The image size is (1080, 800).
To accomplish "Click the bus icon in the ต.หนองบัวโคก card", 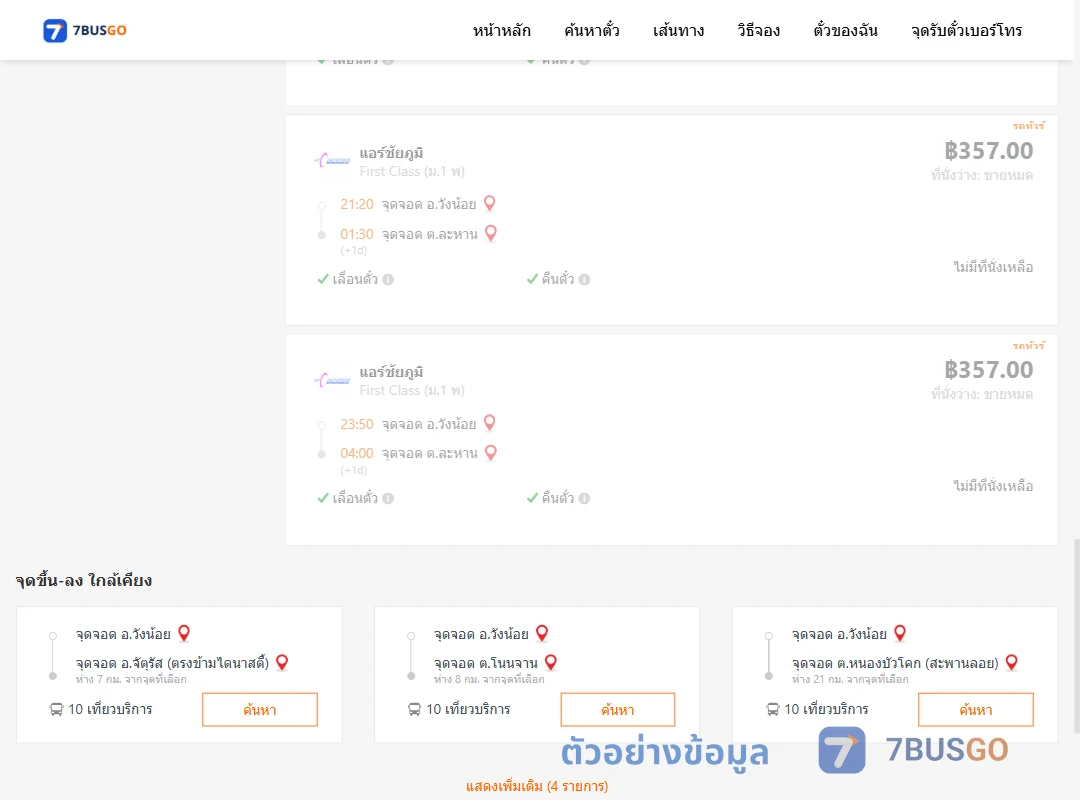I will (773, 709).
